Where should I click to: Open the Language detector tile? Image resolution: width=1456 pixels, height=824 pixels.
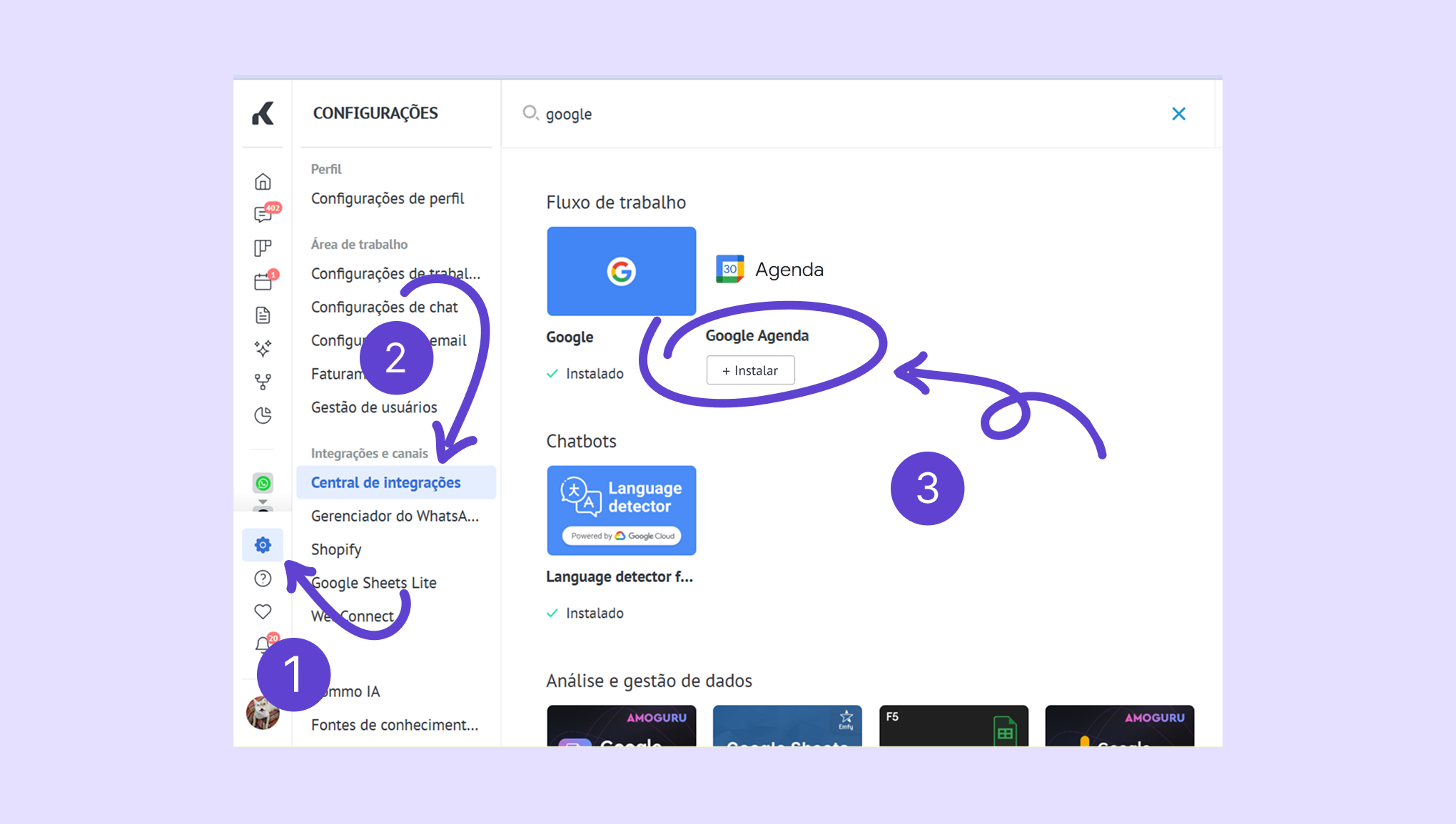pos(621,510)
